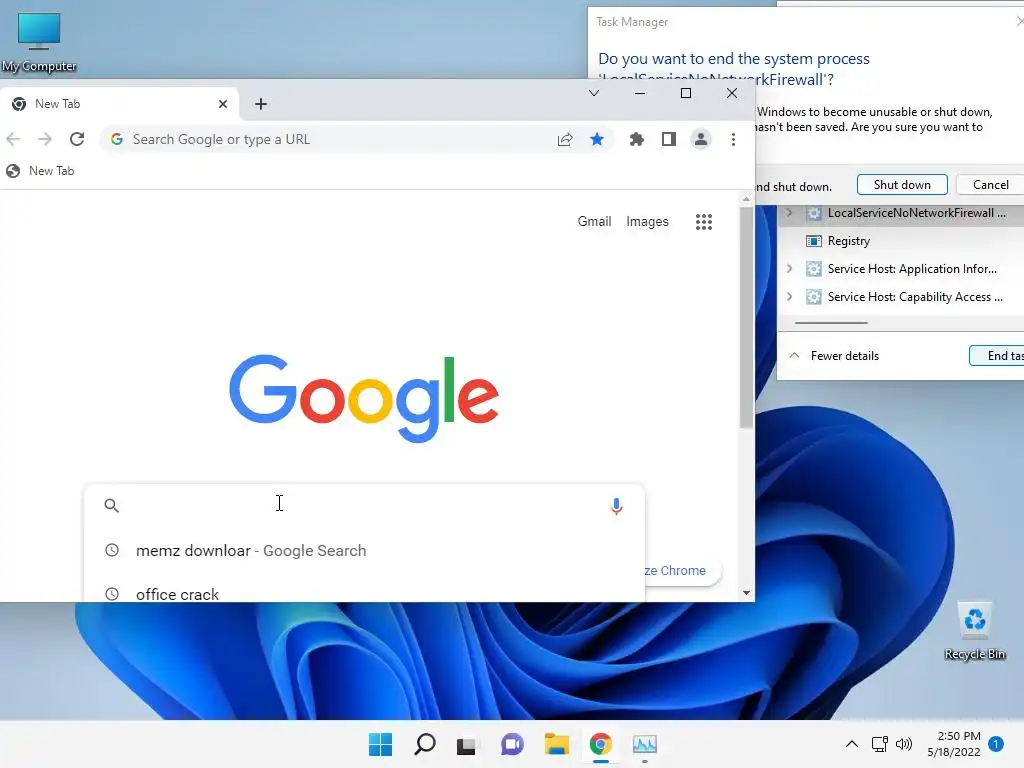This screenshot has width=1024, height=768.
Task: Click the network tray icon
Action: click(x=880, y=744)
